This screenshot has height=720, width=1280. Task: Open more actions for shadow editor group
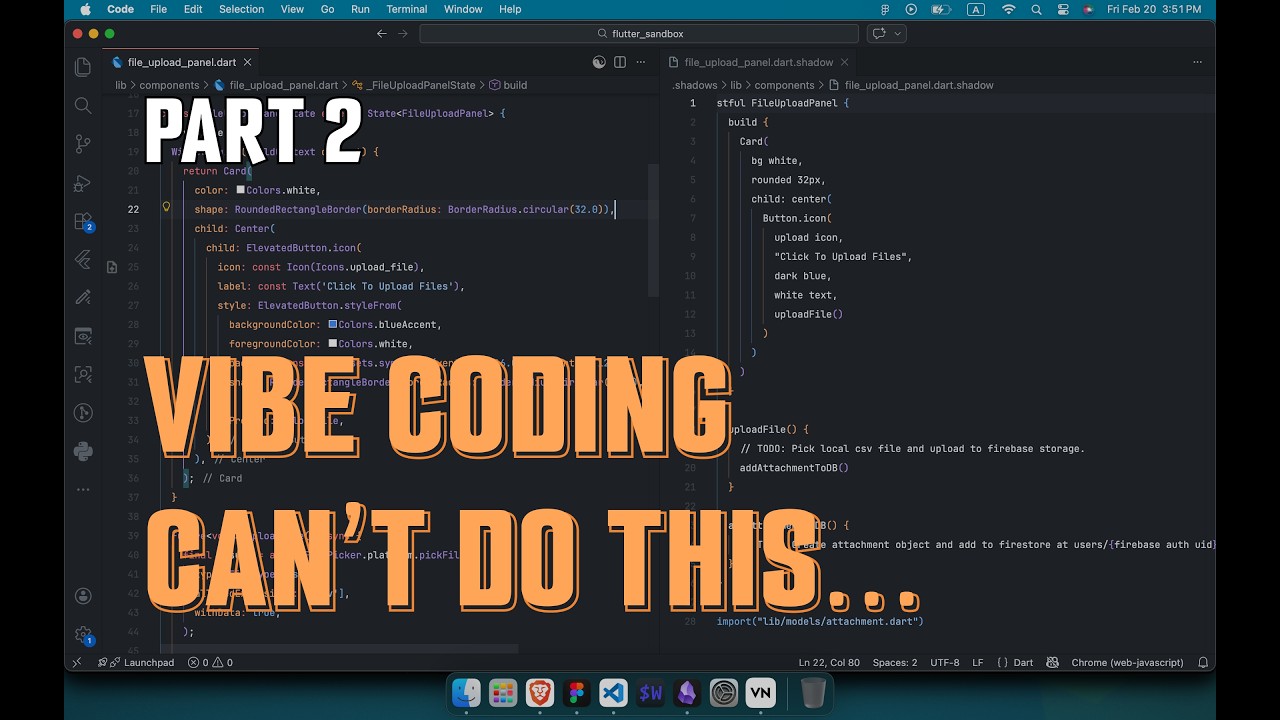(x=1198, y=62)
